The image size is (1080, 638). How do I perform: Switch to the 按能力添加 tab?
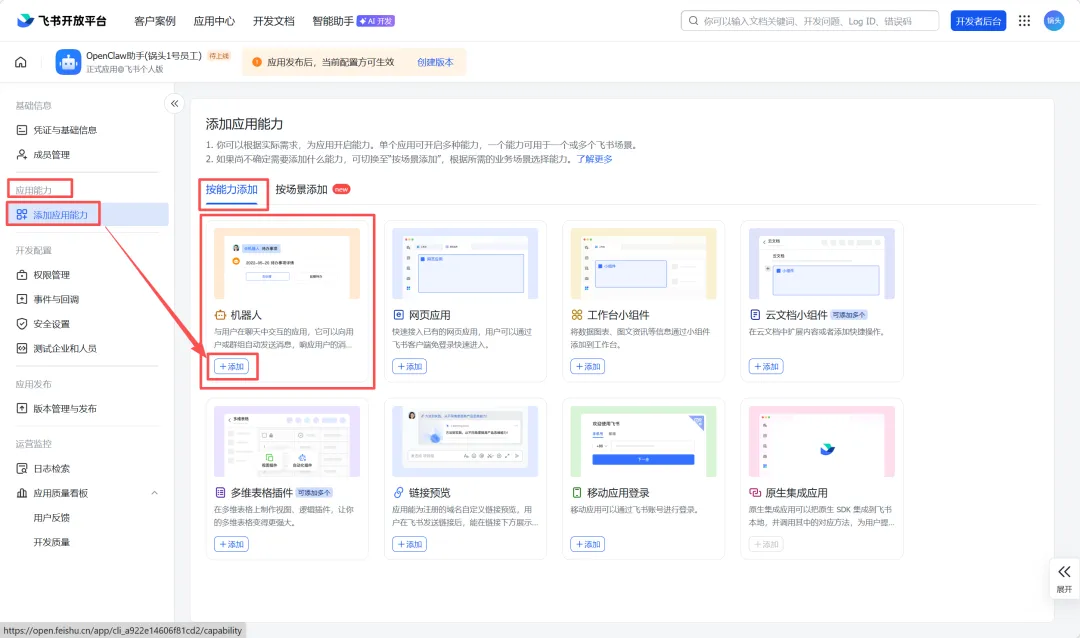[x=231, y=189]
